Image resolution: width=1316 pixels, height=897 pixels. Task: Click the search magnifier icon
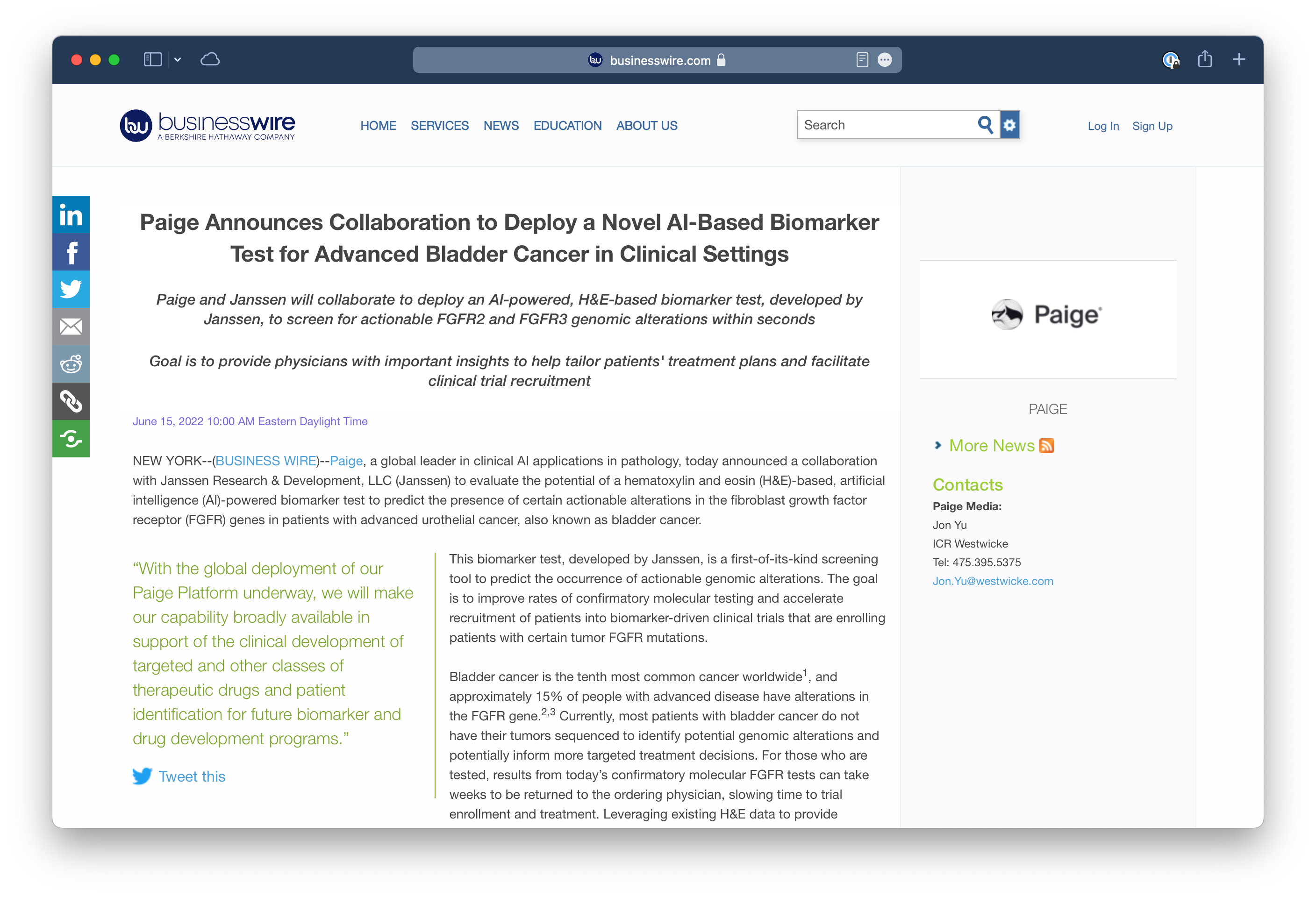[985, 125]
